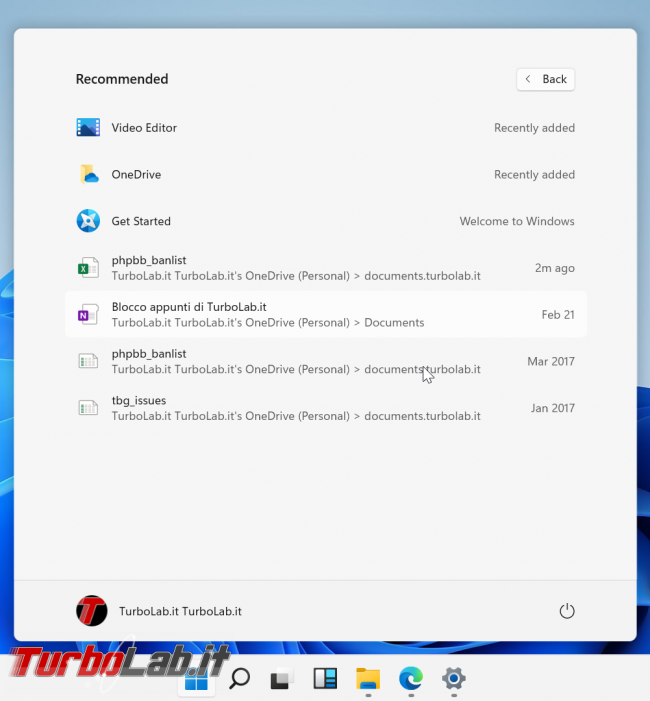This screenshot has height=701, width=650.
Task: Click OneNote icon for Blocco appunti
Action: pyautogui.click(x=88, y=315)
